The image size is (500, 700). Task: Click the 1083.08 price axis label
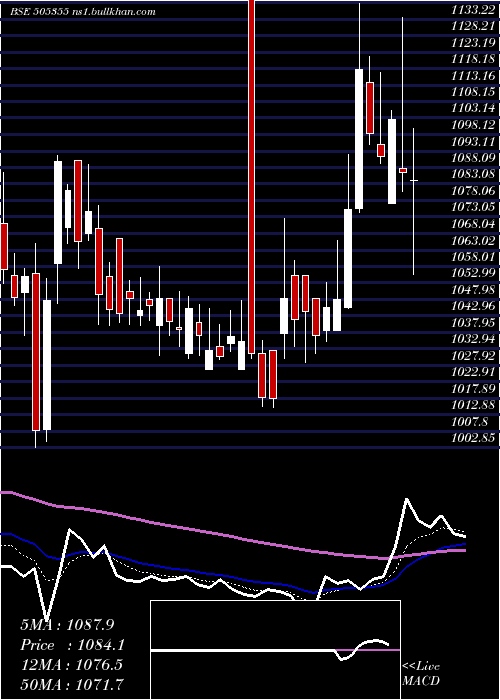click(x=473, y=174)
